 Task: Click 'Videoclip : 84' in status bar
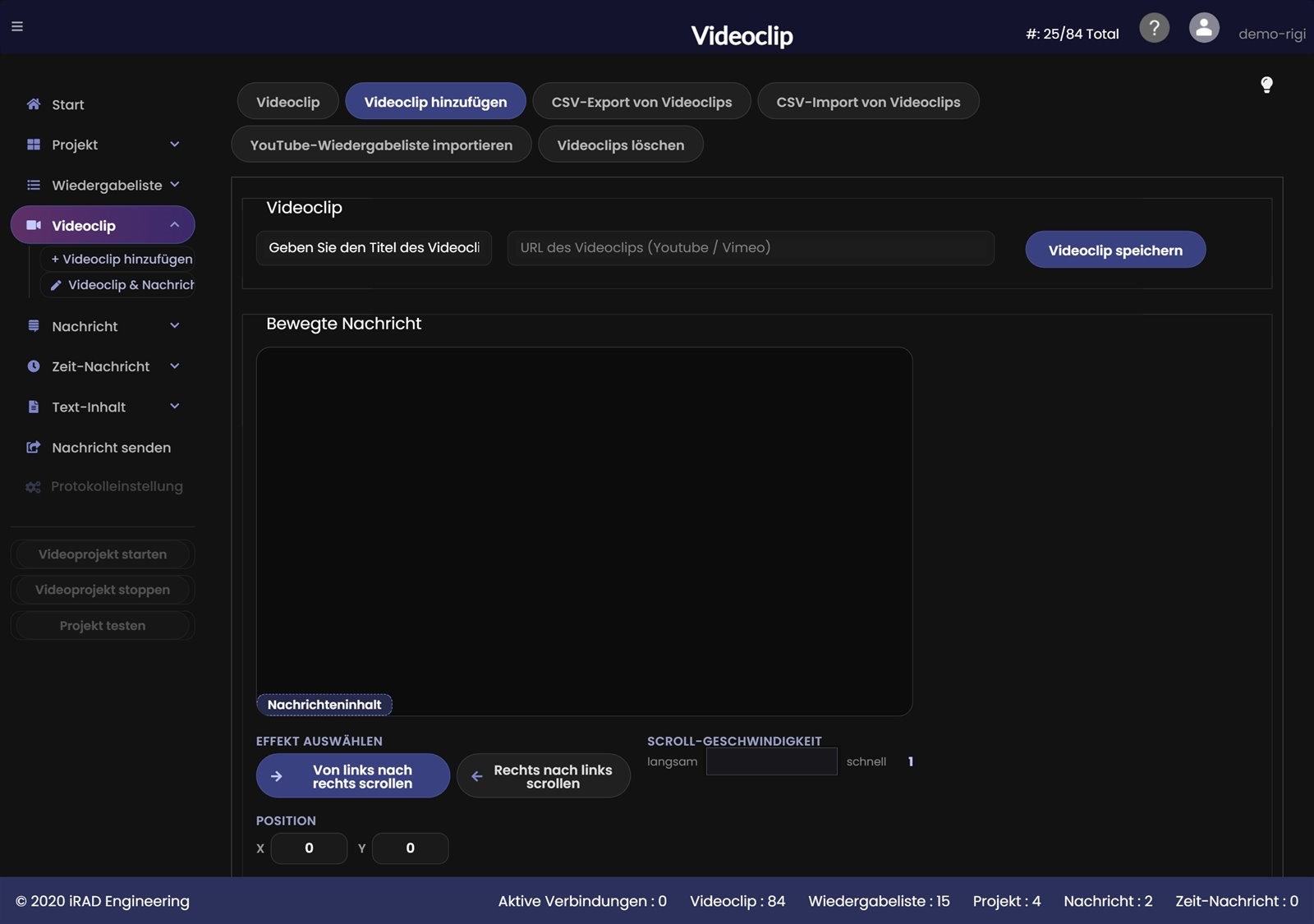pyautogui.click(x=737, y=901)
